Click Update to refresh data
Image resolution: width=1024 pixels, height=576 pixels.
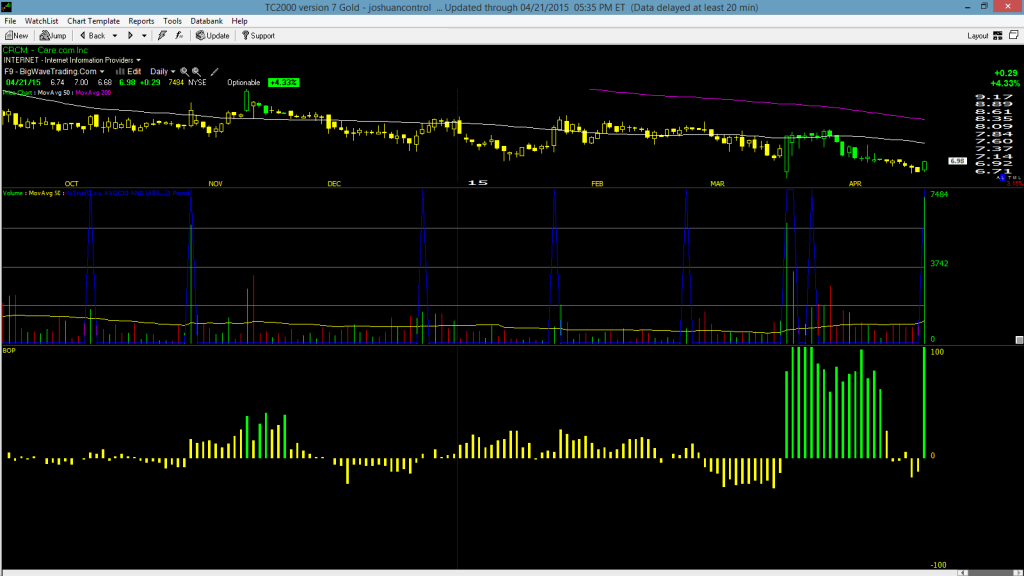tap(212, 36)
